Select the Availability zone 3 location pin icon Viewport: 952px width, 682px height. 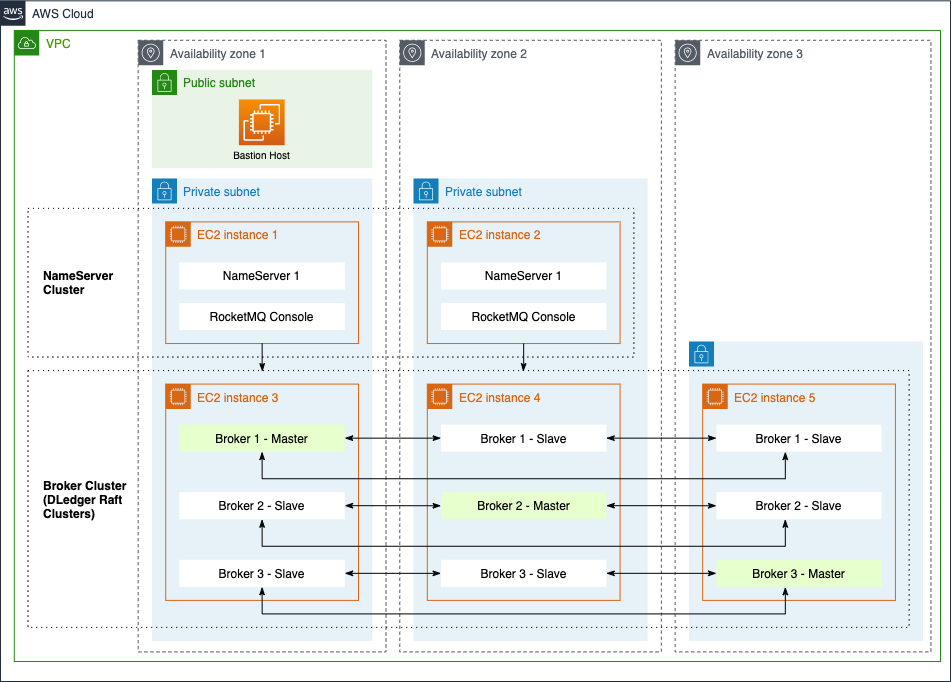(x=688, y=53)
